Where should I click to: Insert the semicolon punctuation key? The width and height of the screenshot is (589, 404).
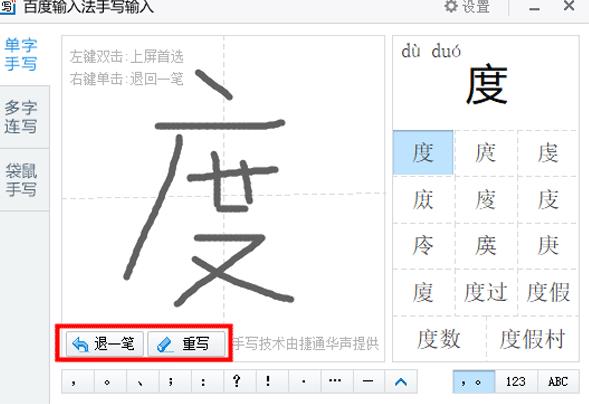(175, 381)
